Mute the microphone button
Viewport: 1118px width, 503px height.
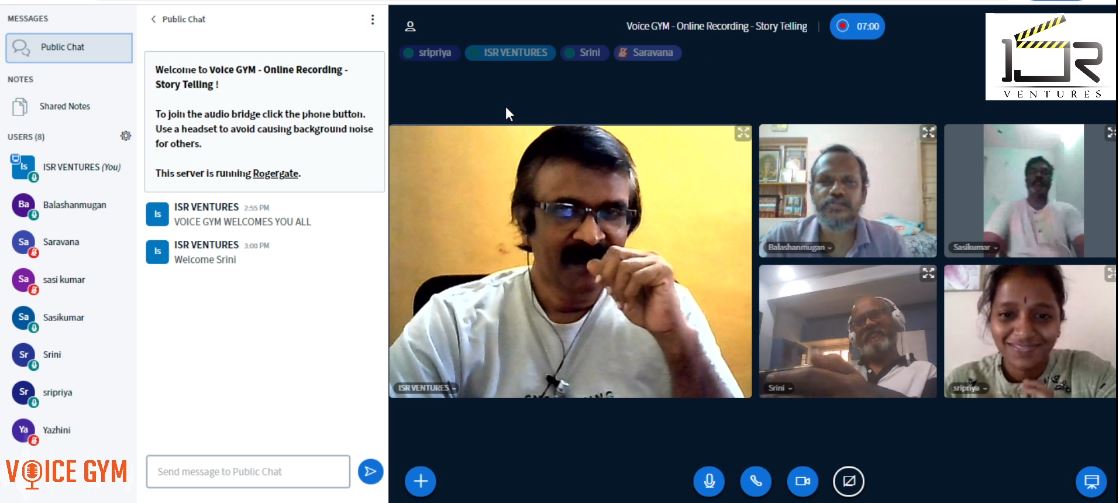click(x=709, y=481)
